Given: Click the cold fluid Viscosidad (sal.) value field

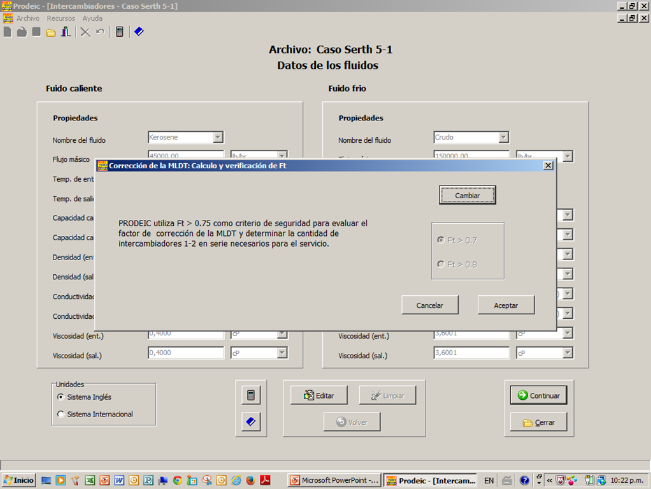Looking at the screenshot, I should pos(472,352).
